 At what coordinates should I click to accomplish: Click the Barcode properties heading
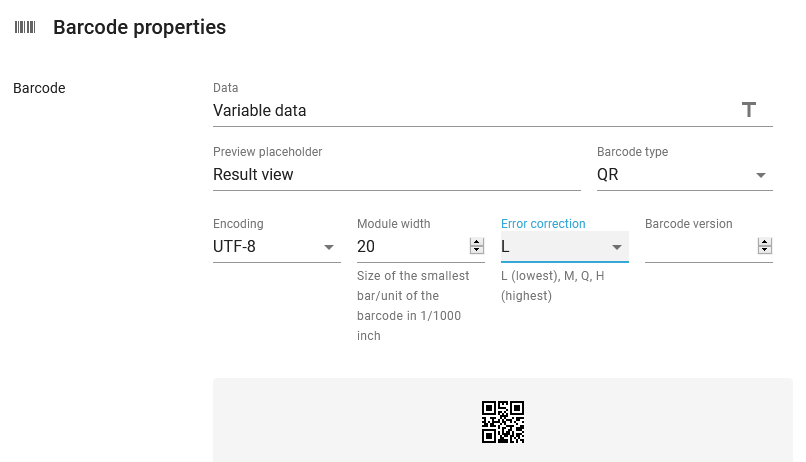pyautogui.click(x=139, y=27)
